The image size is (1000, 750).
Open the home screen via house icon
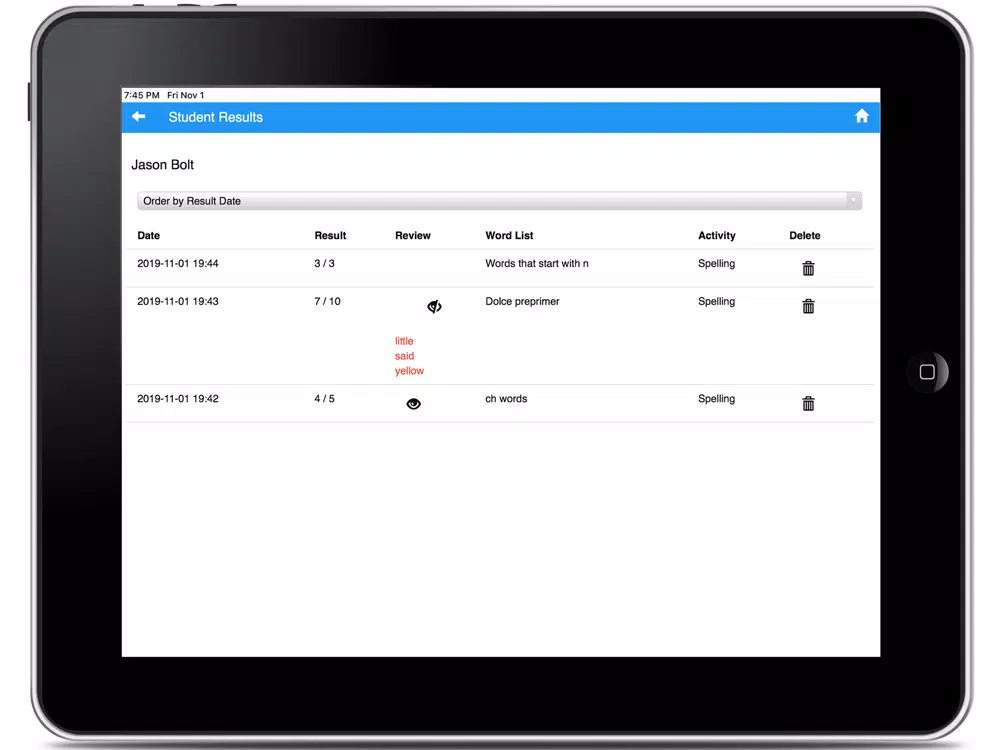[862, 116]
